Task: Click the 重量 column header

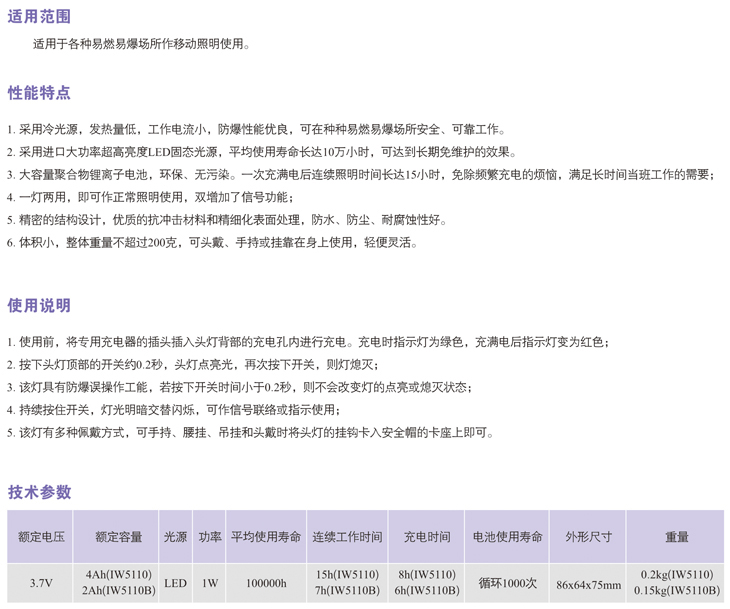Action: point(677,537)
